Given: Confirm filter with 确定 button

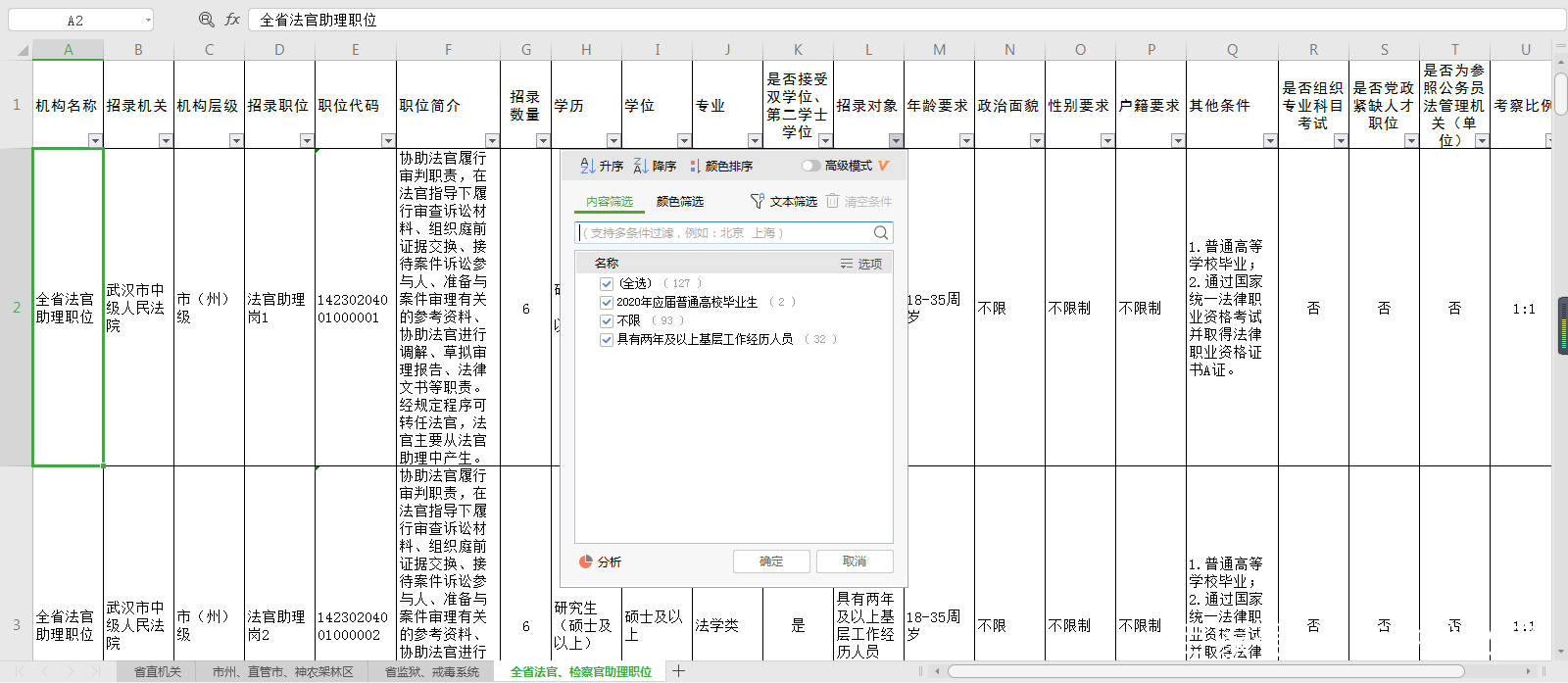Looking at the screenshot, I should coord(771,561).
